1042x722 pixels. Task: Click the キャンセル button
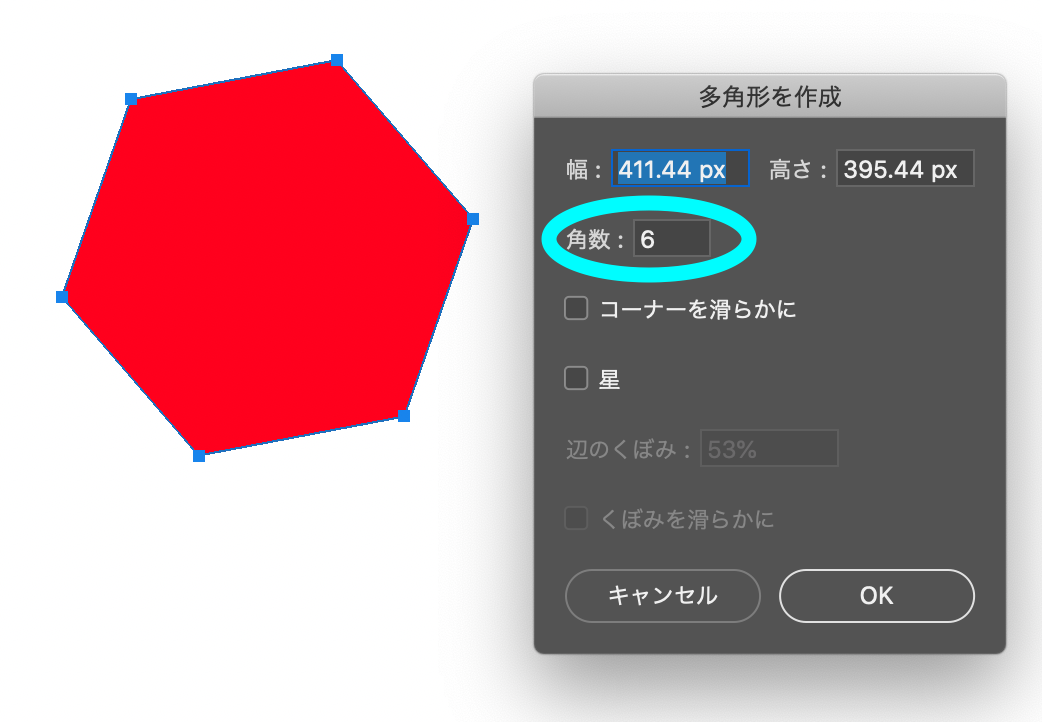pyautogui.click(x=663, y=596)
